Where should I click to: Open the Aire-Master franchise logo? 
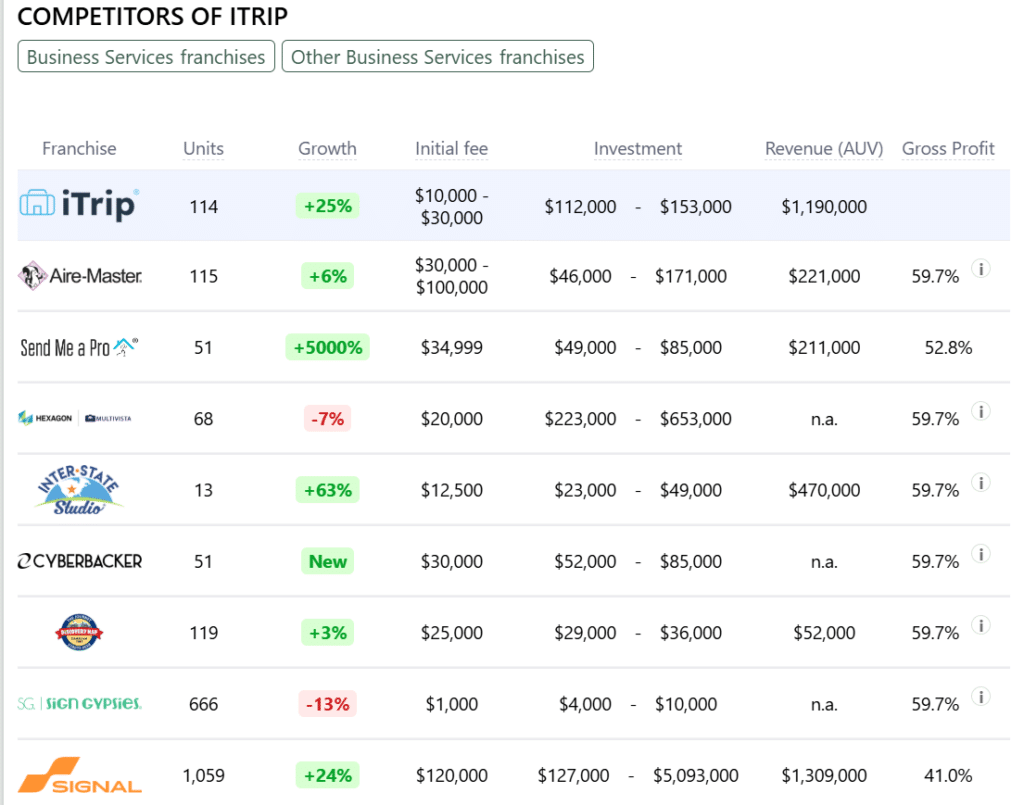80,276
